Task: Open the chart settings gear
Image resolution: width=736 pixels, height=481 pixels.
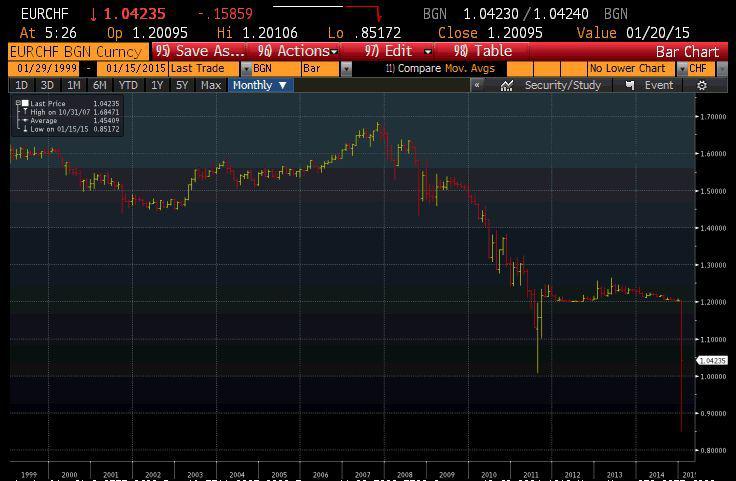Action: click(x=702, y=86)
